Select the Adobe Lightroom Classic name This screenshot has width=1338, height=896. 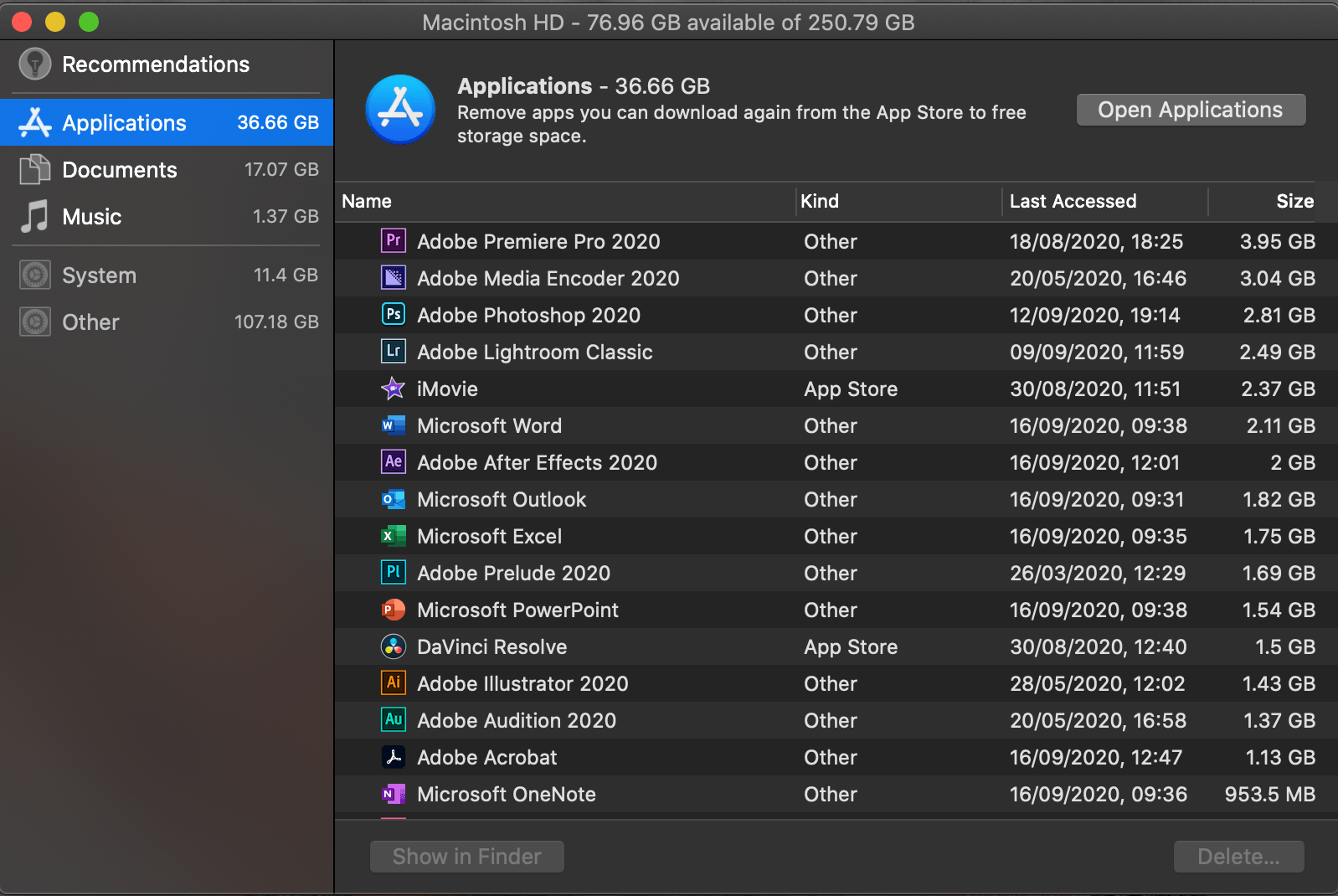click(x=535, y=352)
